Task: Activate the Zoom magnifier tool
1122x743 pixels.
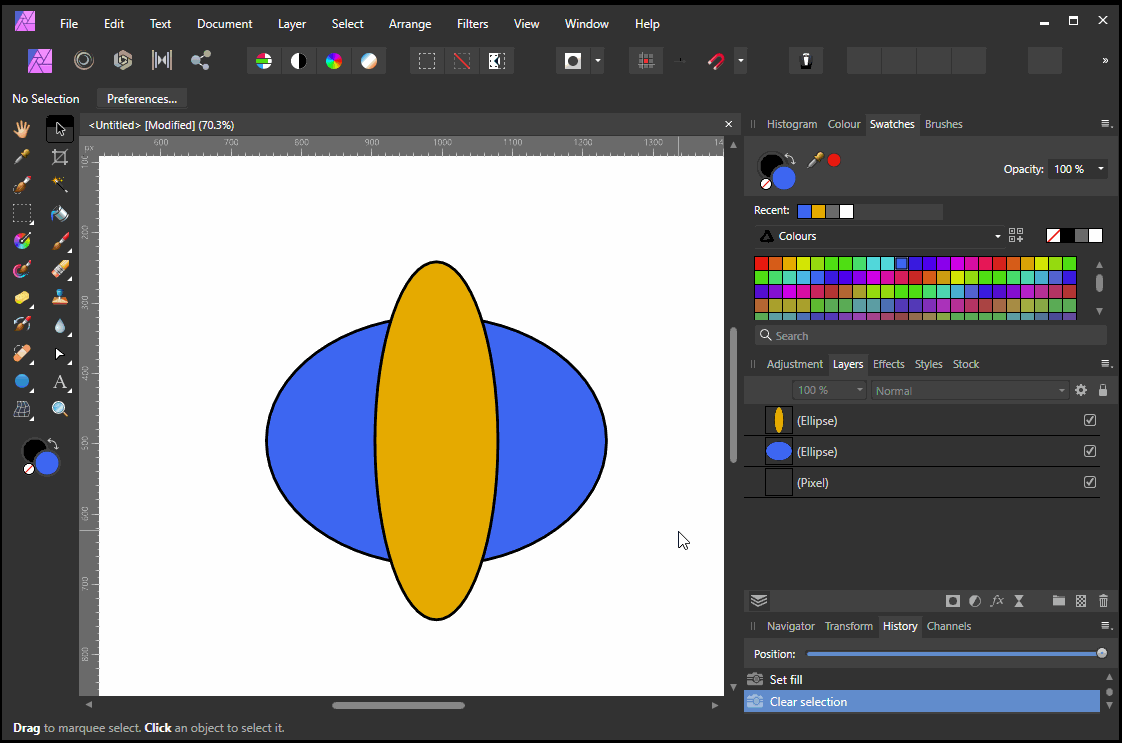Action: click(x=60, y=409)
